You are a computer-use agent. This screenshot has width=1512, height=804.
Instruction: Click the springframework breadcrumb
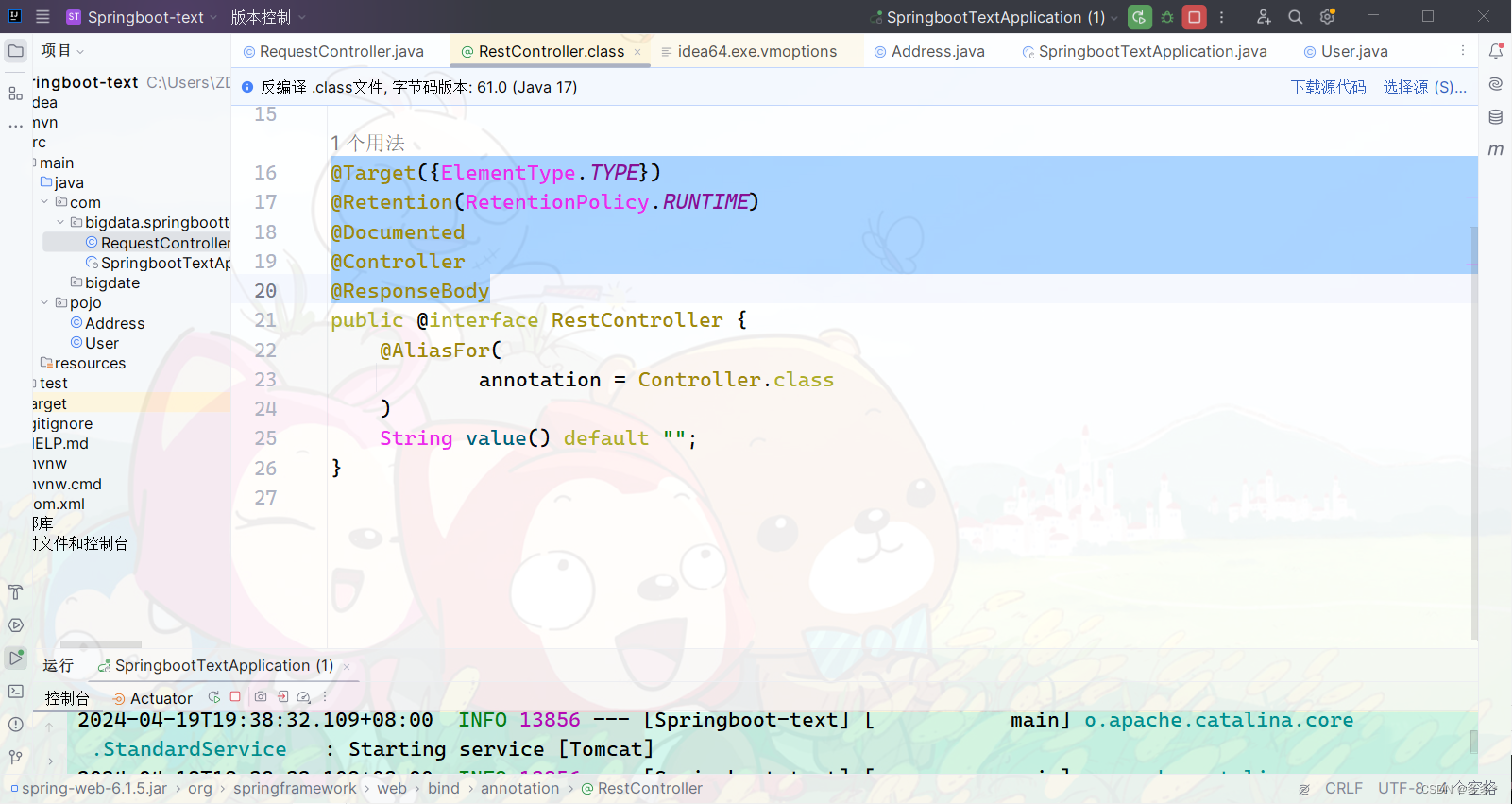tap(295, 788)
